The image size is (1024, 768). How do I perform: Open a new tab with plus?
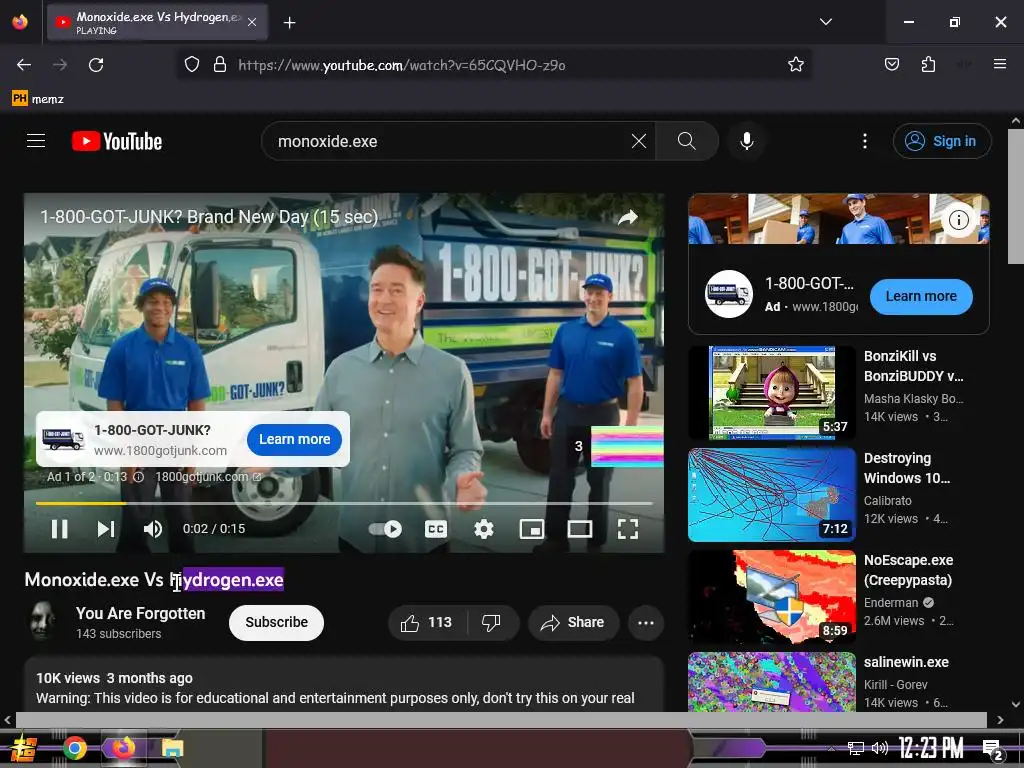289,23
